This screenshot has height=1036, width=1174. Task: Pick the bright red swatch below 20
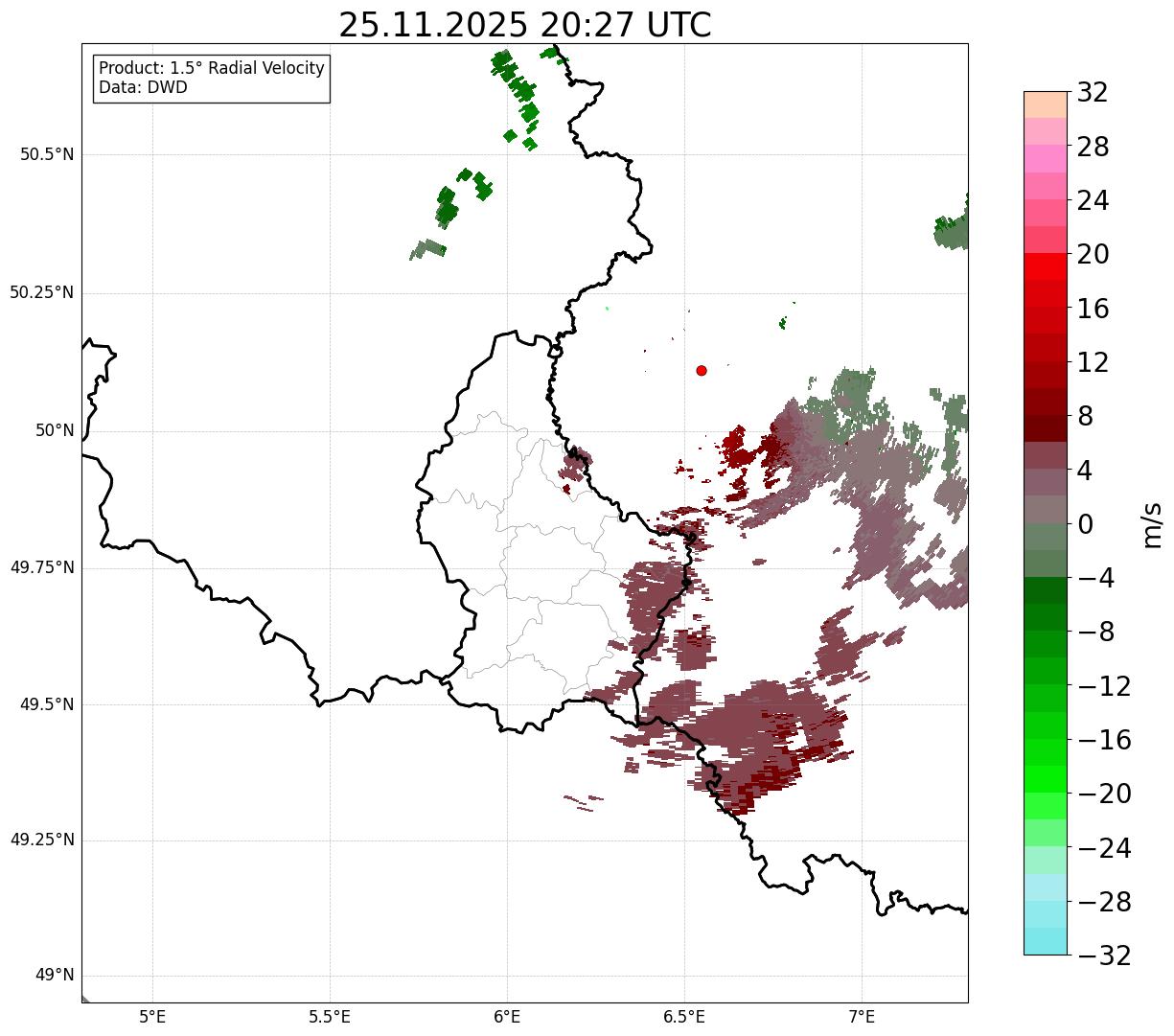[x=1046, y=266]
